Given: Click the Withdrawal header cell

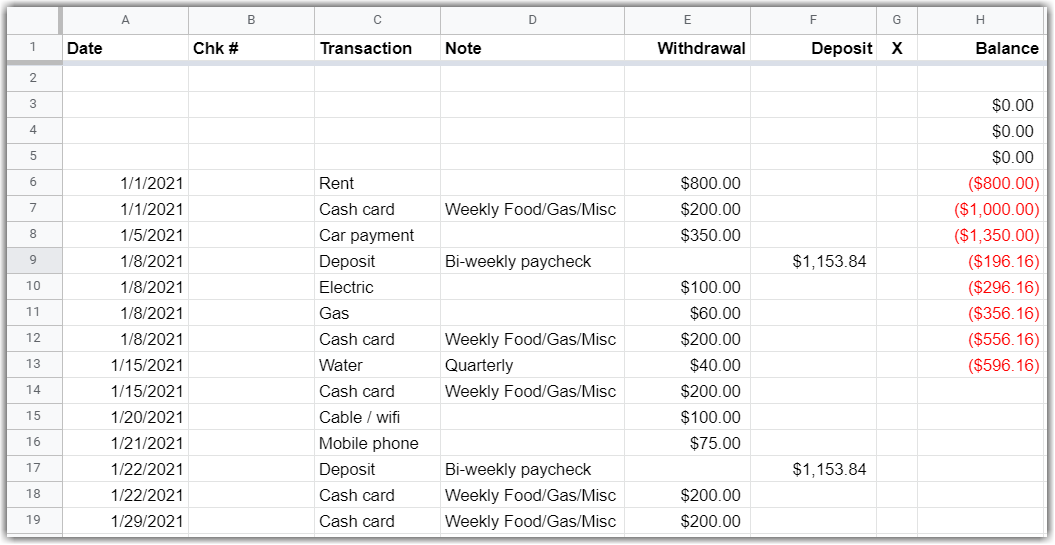Looking at the screenshot, I should 687,48.
